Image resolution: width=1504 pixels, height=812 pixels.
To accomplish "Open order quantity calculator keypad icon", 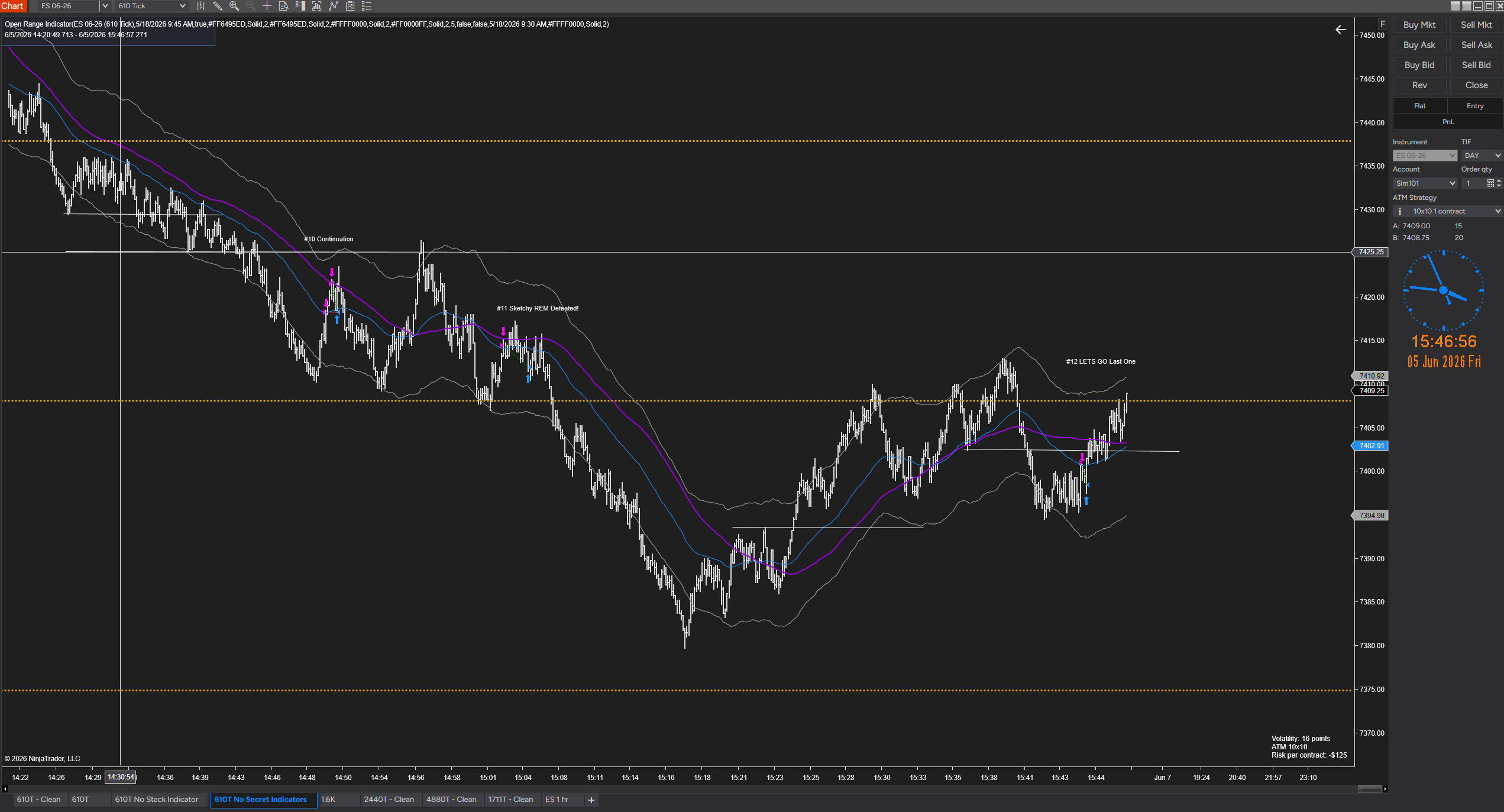I will coord(1490,183).
